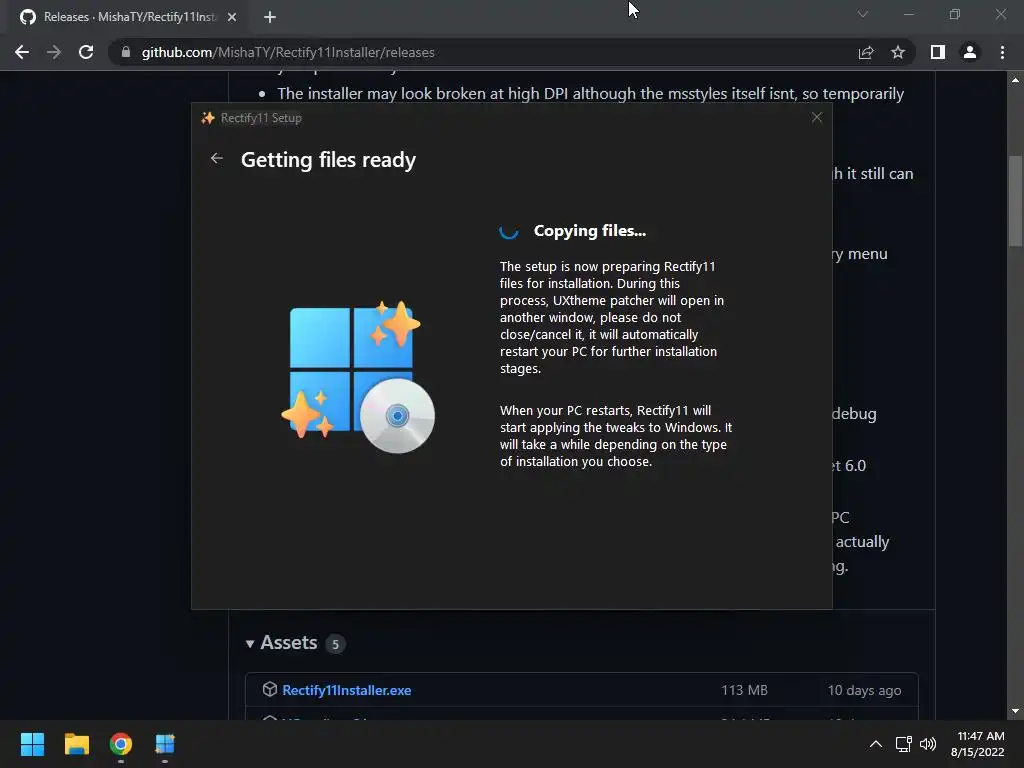Minimize the Chrome window
Screen dimensions: 1024x768
pyautogui.click(x=909, y=14)
